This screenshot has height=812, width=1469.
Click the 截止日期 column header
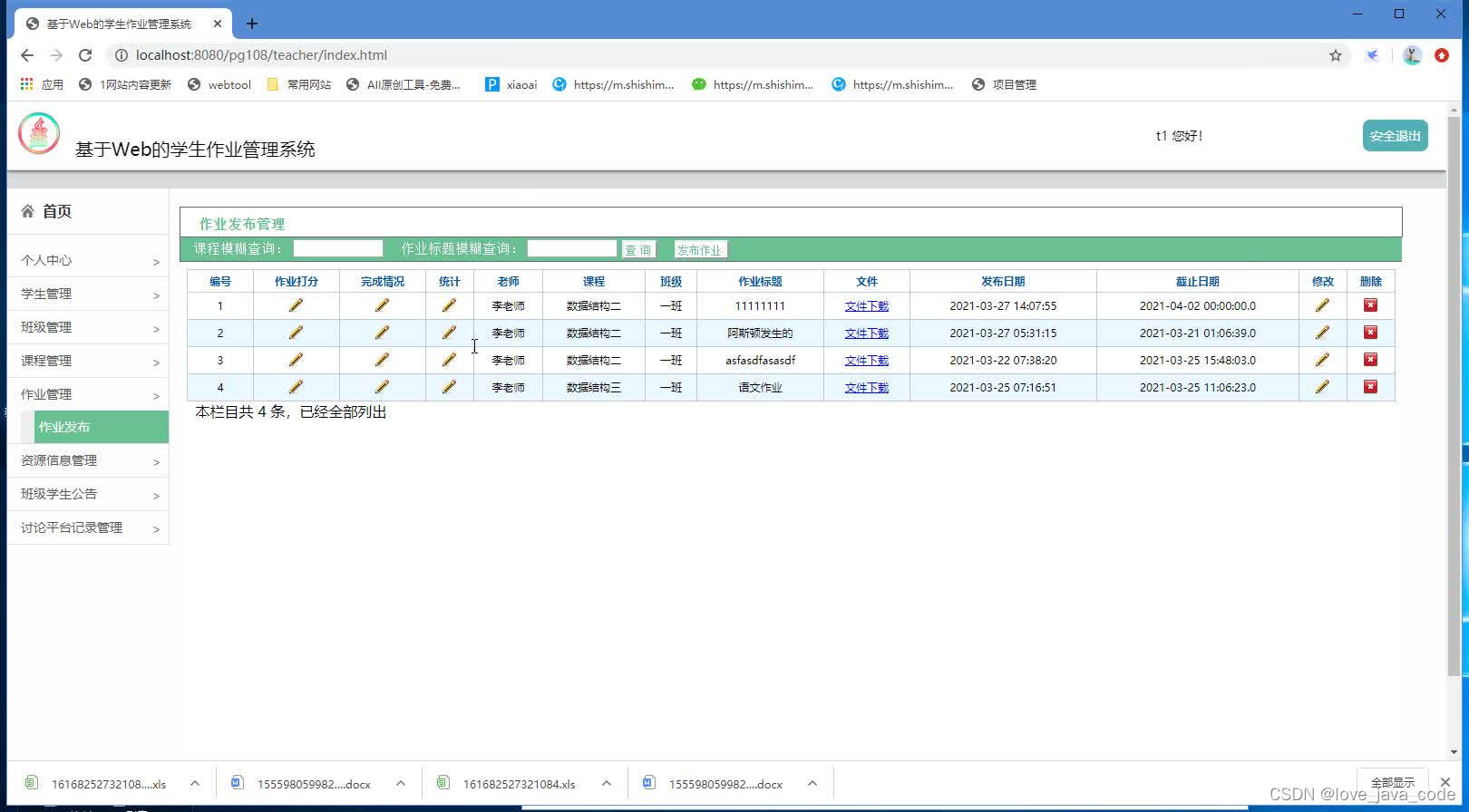(1197, 282)
